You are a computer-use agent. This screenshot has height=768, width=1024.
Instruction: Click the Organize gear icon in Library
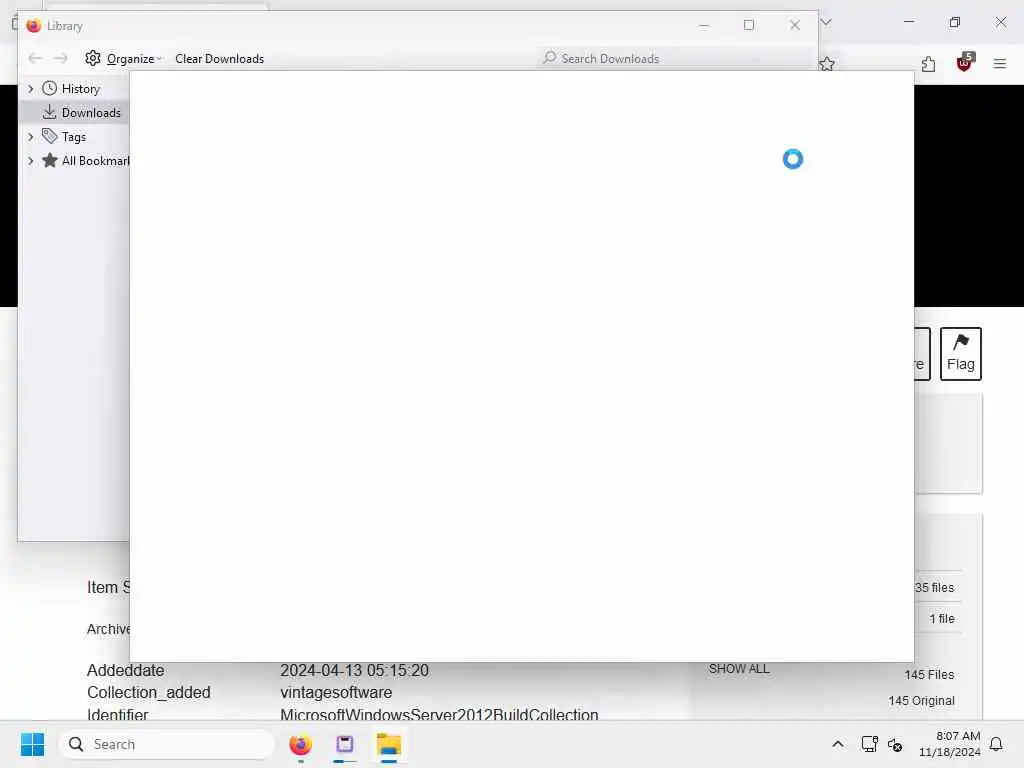click(93, 58)
